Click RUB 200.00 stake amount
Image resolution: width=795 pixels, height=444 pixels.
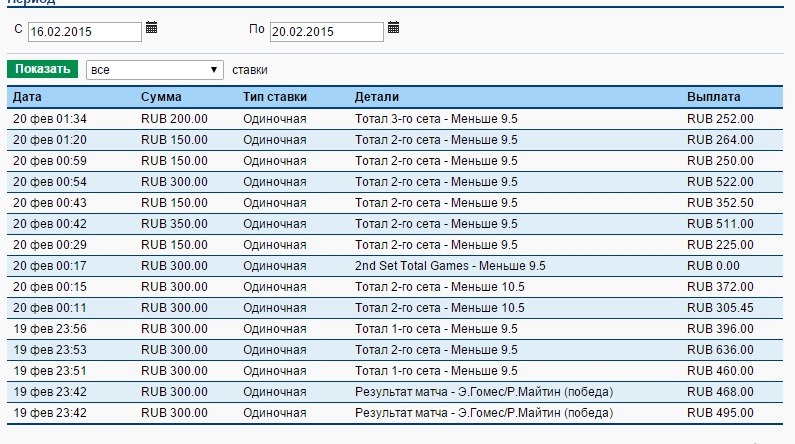point(174,119)
